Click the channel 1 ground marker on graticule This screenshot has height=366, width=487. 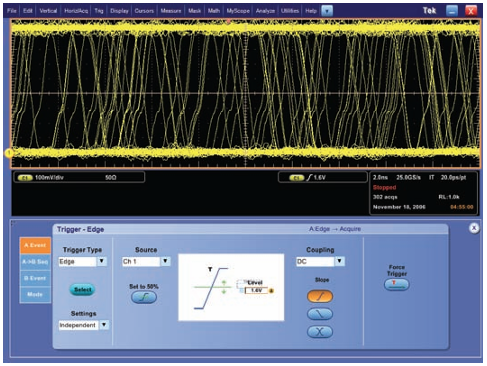tap(9, 153)
